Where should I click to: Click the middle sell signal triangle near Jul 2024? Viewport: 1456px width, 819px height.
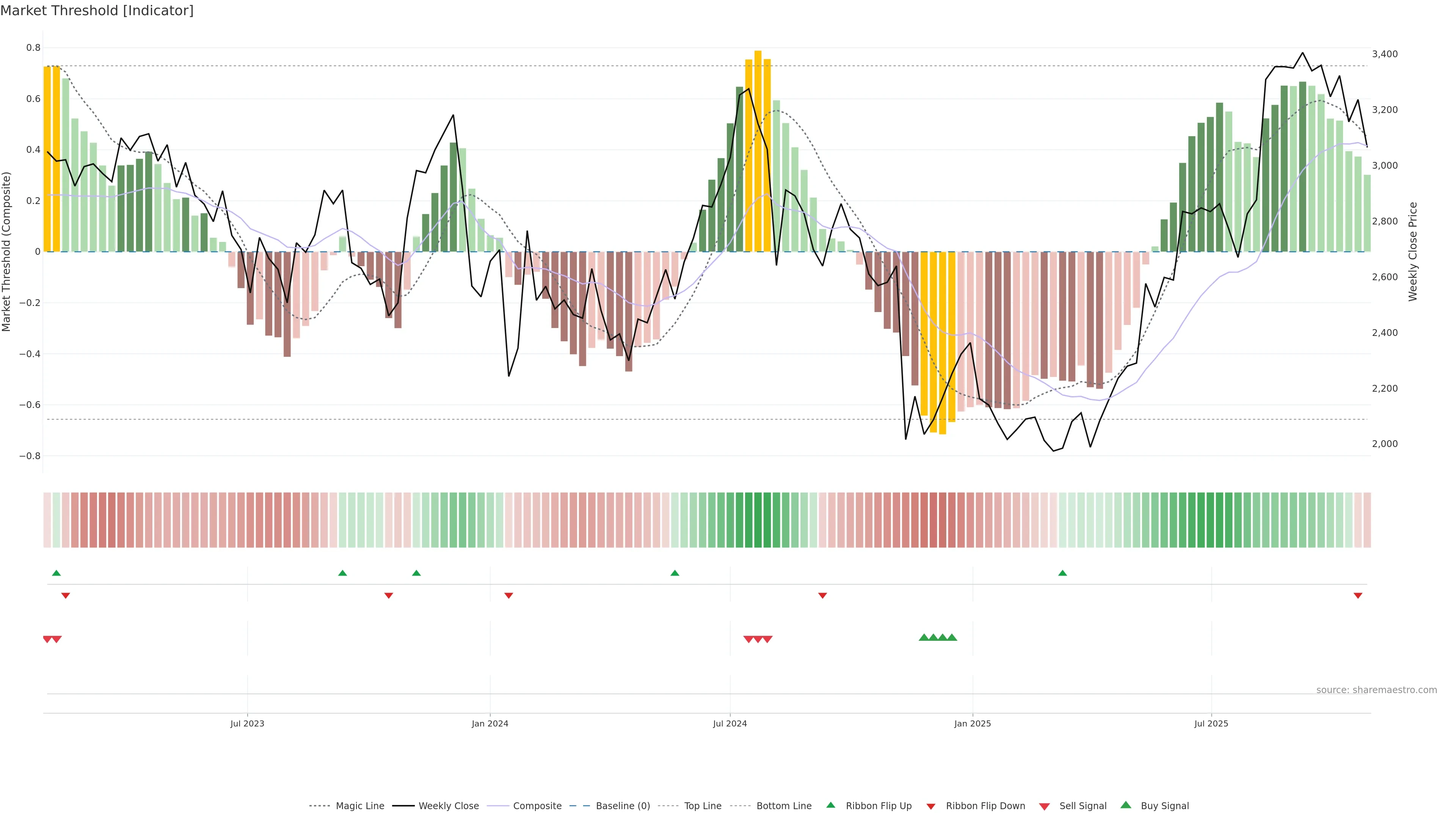[758, 639]
